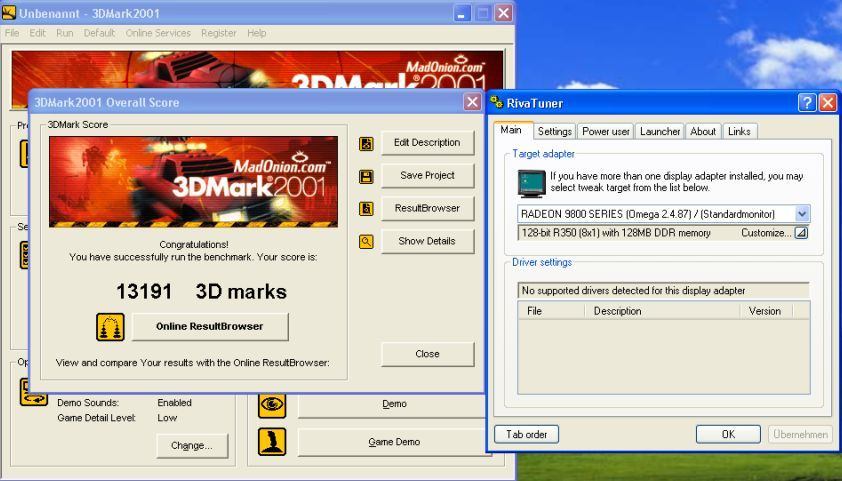Click the Demo button in 3DMark2001

[x=394, y=404]
